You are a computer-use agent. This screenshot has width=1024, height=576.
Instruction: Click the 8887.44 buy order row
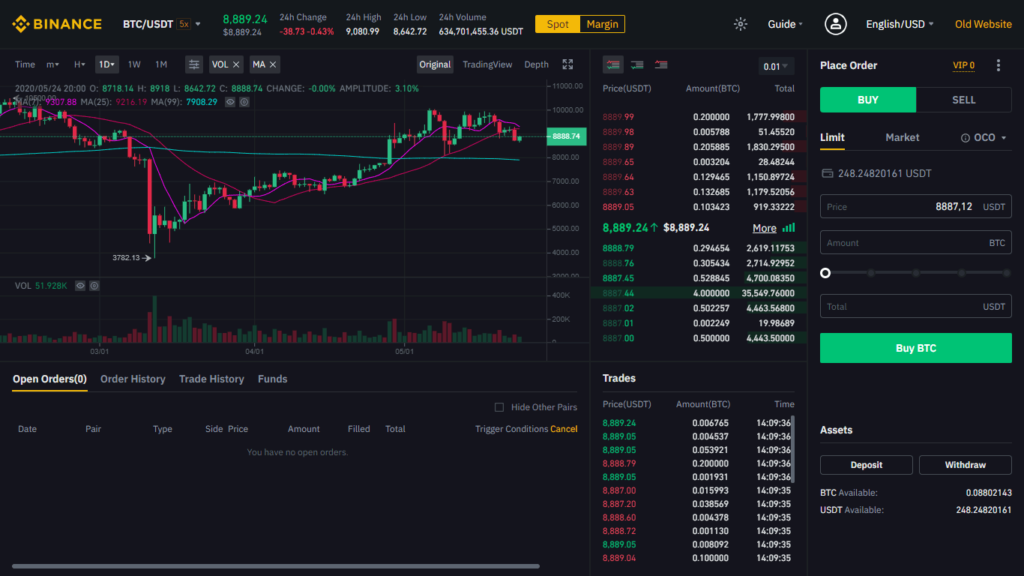698,293
